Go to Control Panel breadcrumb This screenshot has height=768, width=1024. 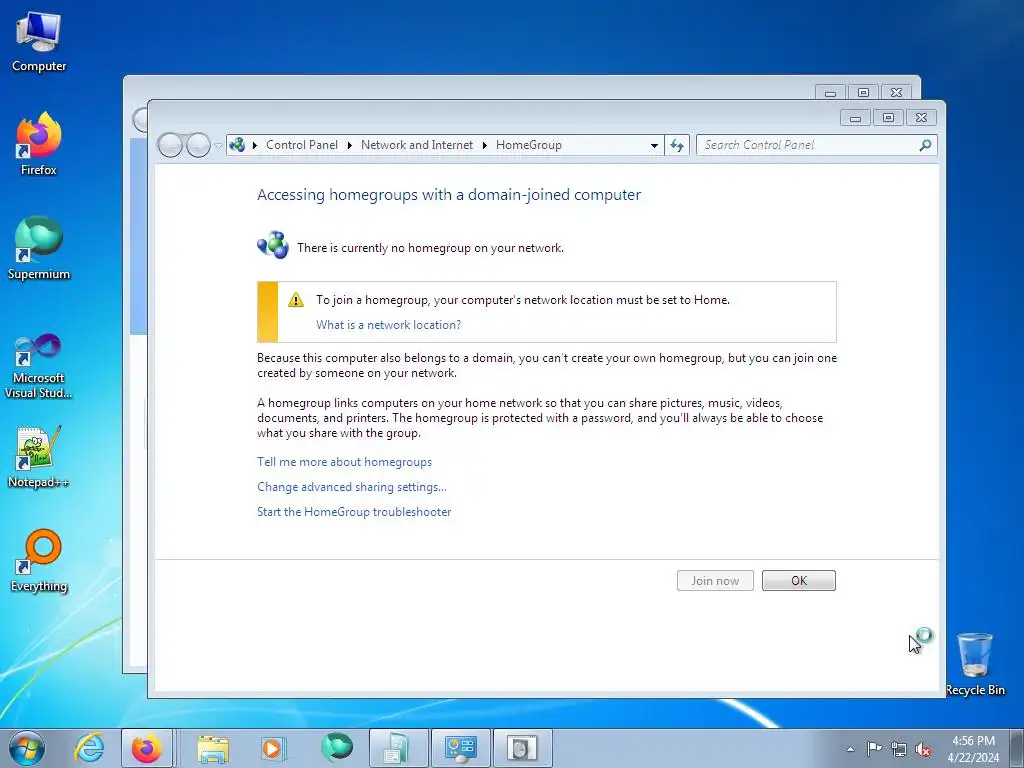302,145
